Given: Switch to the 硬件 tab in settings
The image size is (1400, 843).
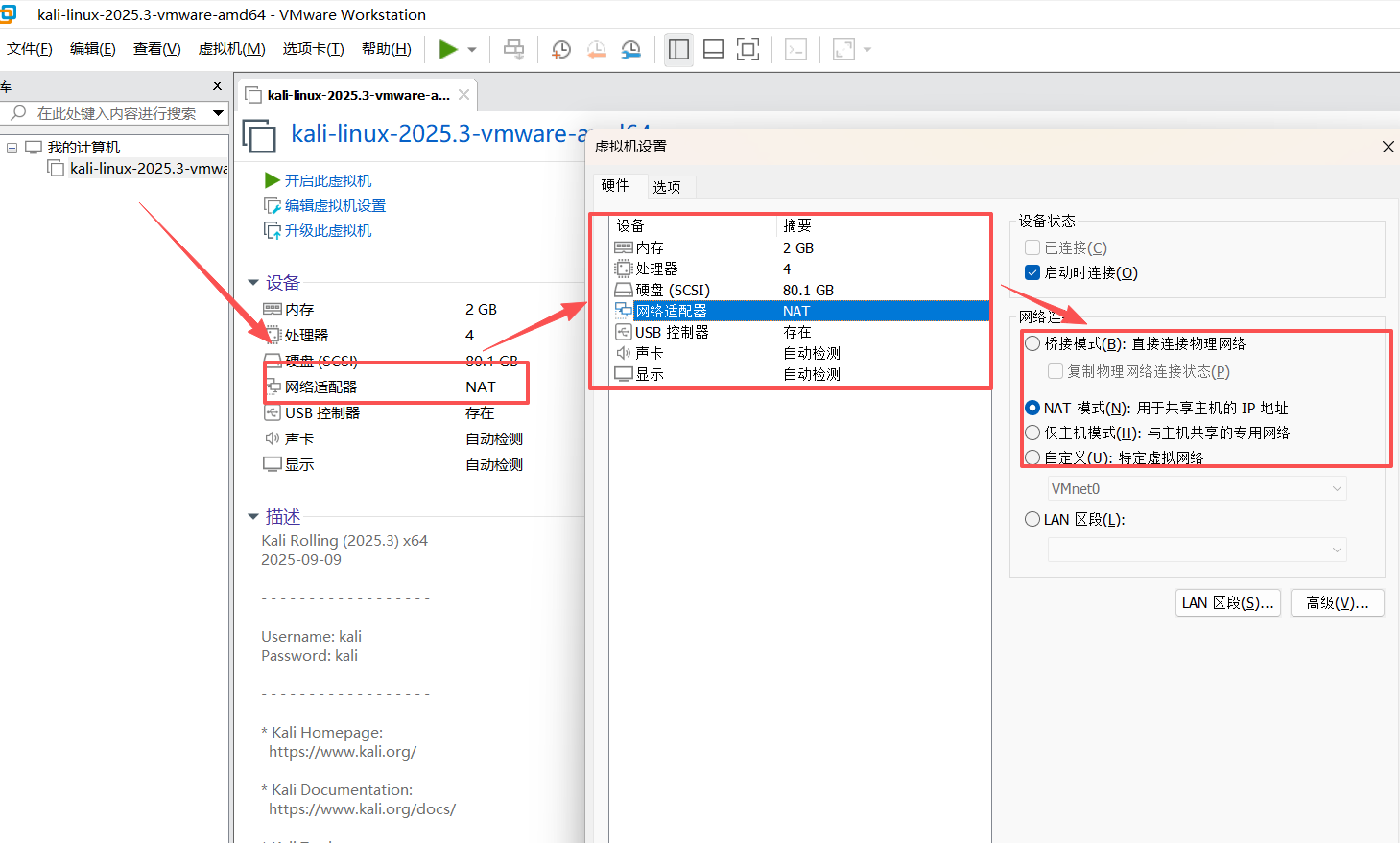Looking at the screenshot, I should pyautogui.click(x=615, y=185).
